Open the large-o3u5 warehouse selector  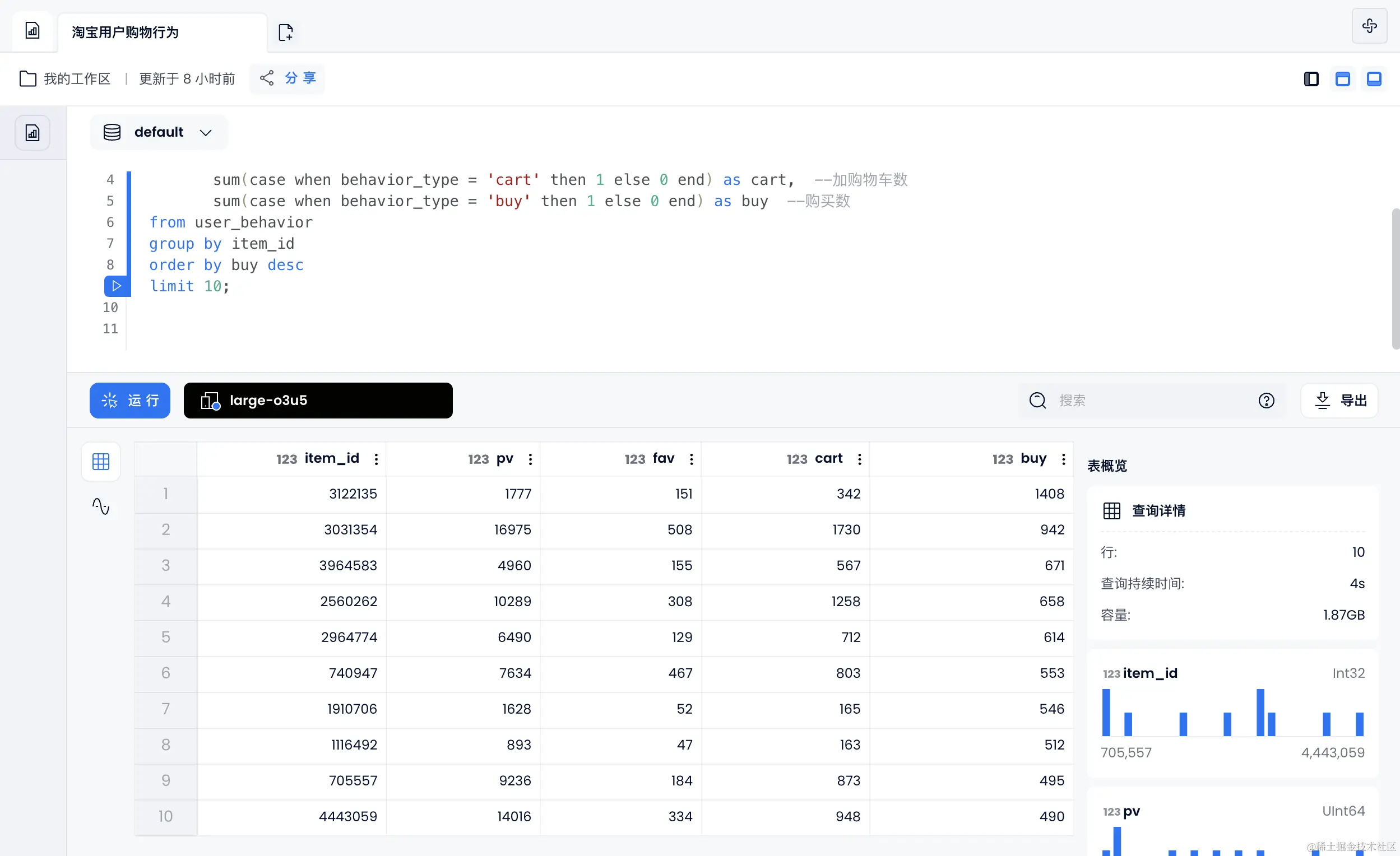pyautogui.click(x=318, y=401)
